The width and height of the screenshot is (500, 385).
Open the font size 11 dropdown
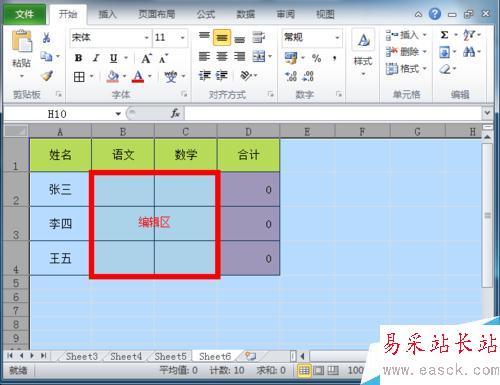click(182, 38)
